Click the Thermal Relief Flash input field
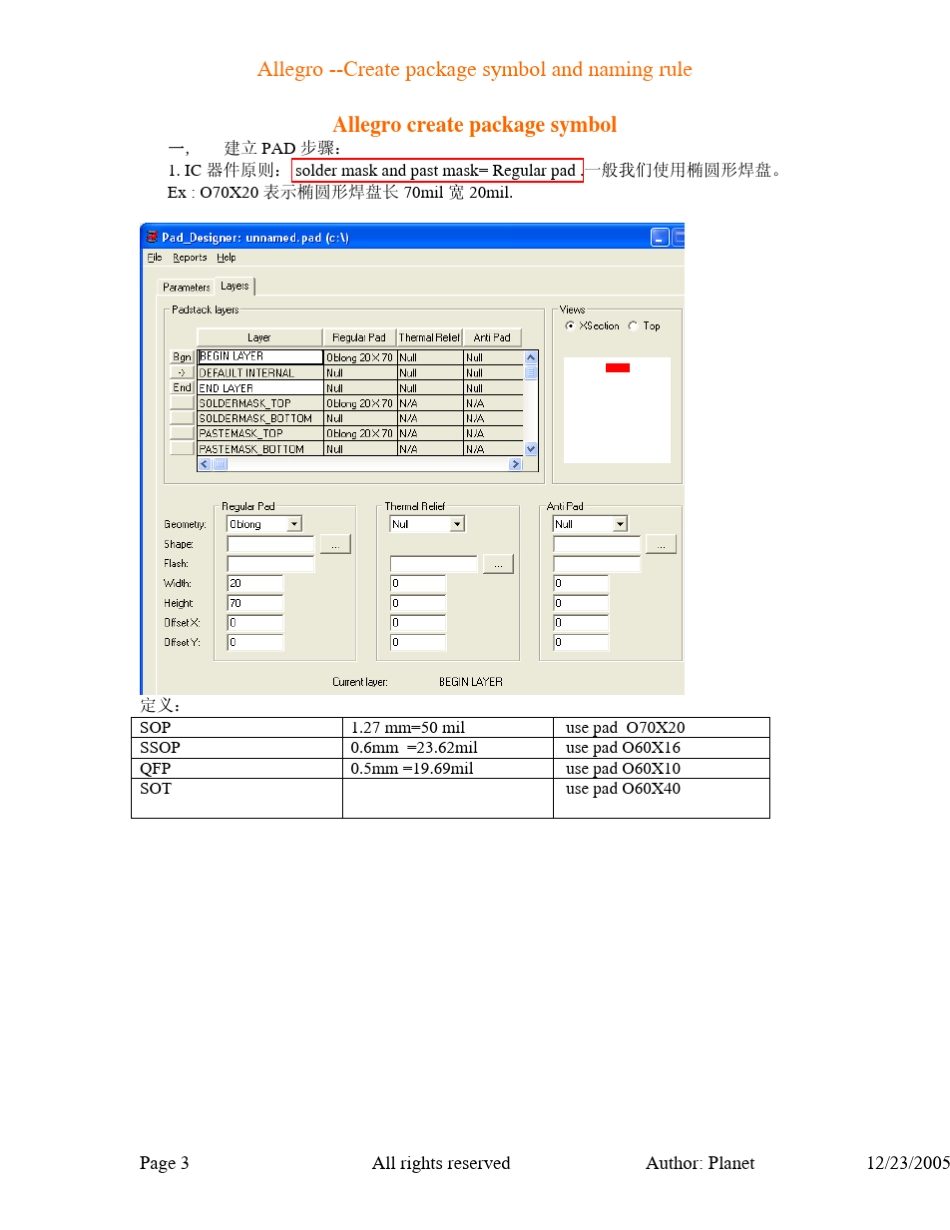The width and height of the screenshot is (950, 1230). click(x=433, y=564)
